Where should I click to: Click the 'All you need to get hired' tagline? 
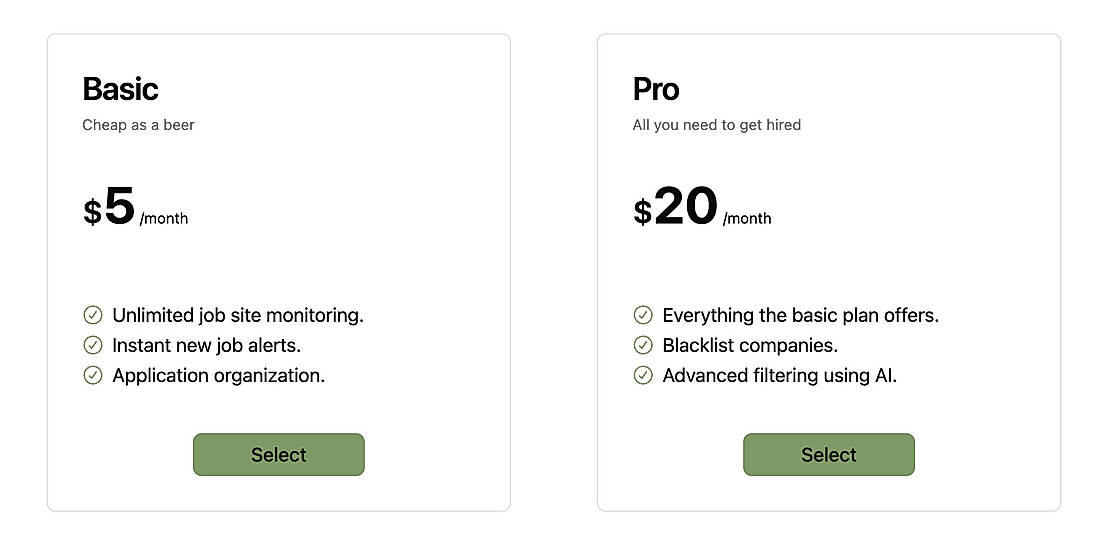[716, 125]
